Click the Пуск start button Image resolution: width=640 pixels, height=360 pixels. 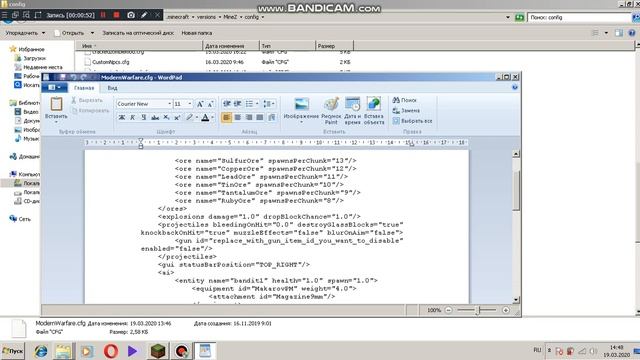click(13, 351)
